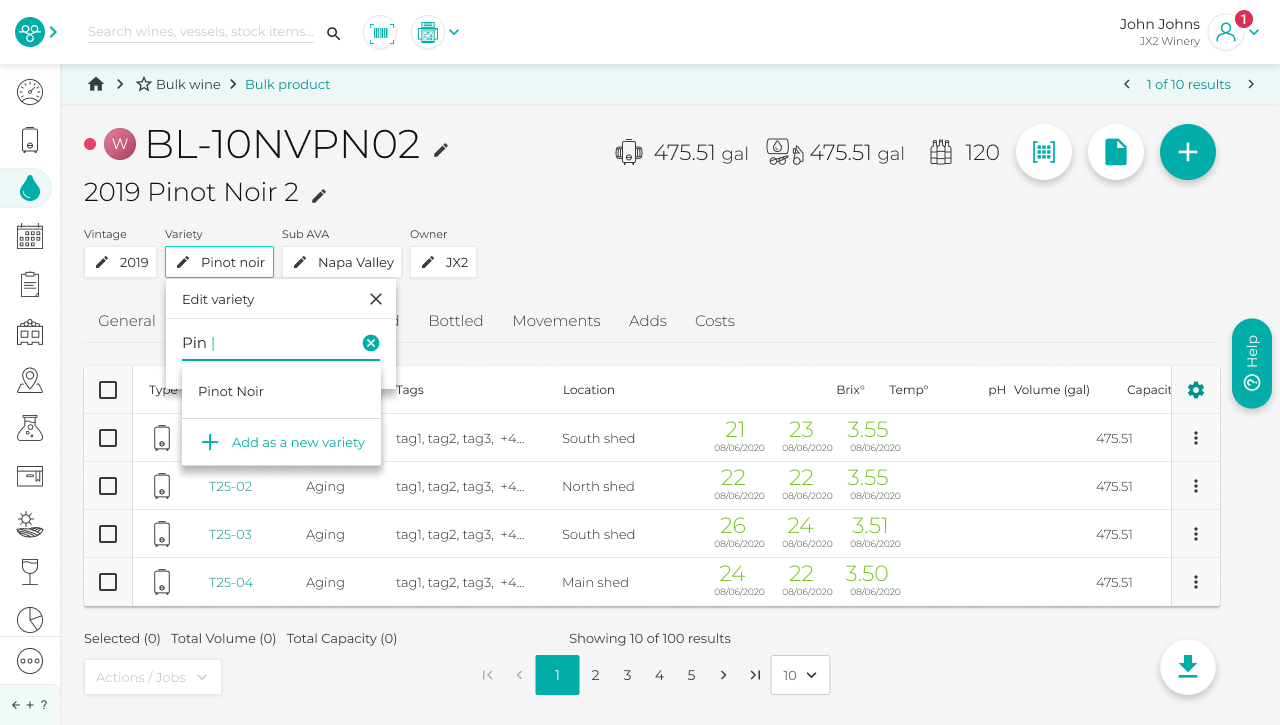Open the wine glass sidebar icon
The width and height of the screenshot is (1280, 725).
click(30, 572)
